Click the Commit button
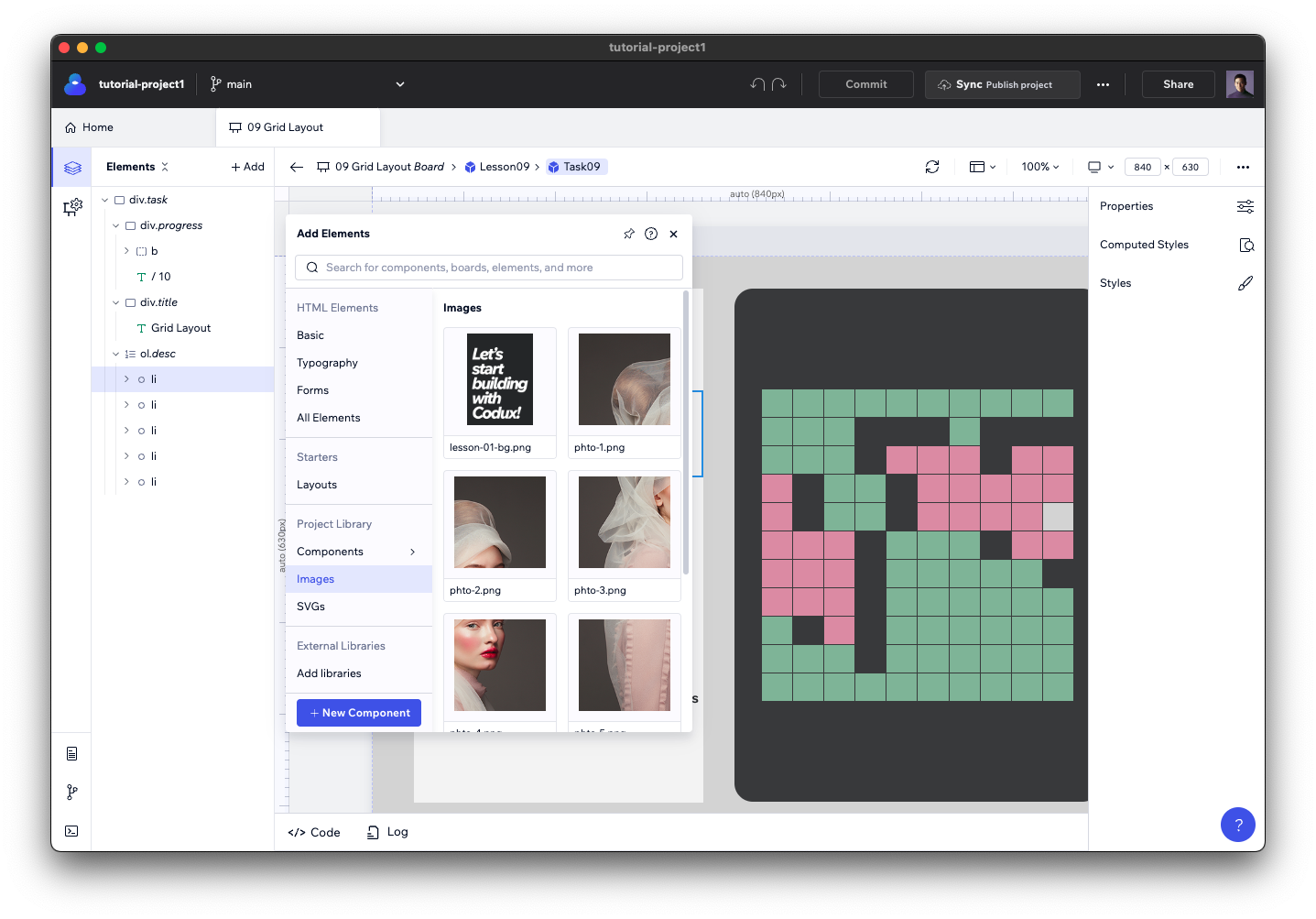 866,84
